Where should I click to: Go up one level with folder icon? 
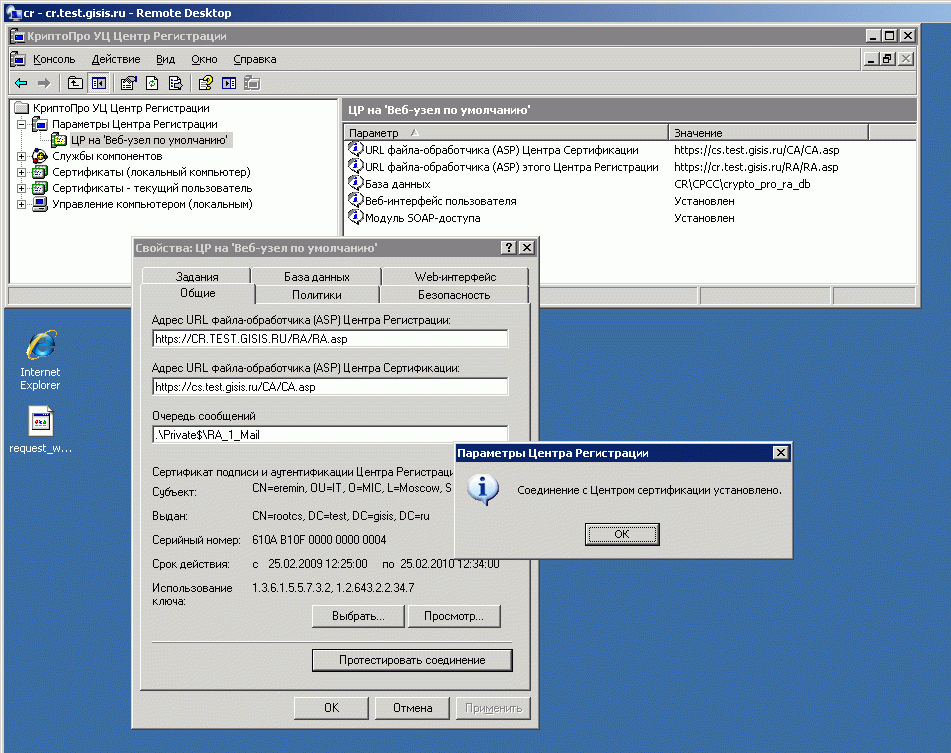(x=75, y=83)
